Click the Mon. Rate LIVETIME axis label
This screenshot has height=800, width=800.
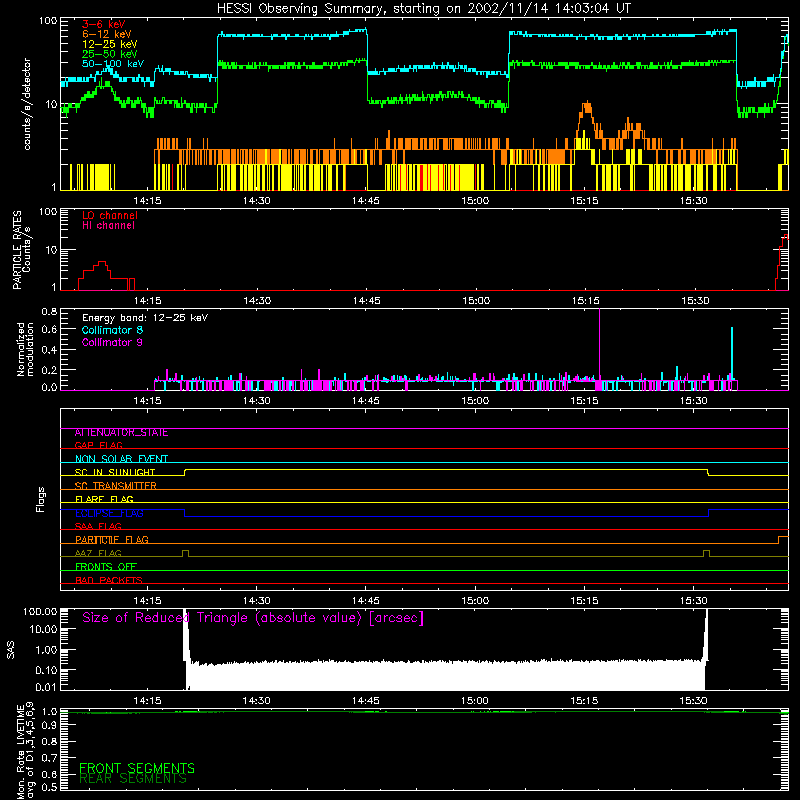[25, 751]
